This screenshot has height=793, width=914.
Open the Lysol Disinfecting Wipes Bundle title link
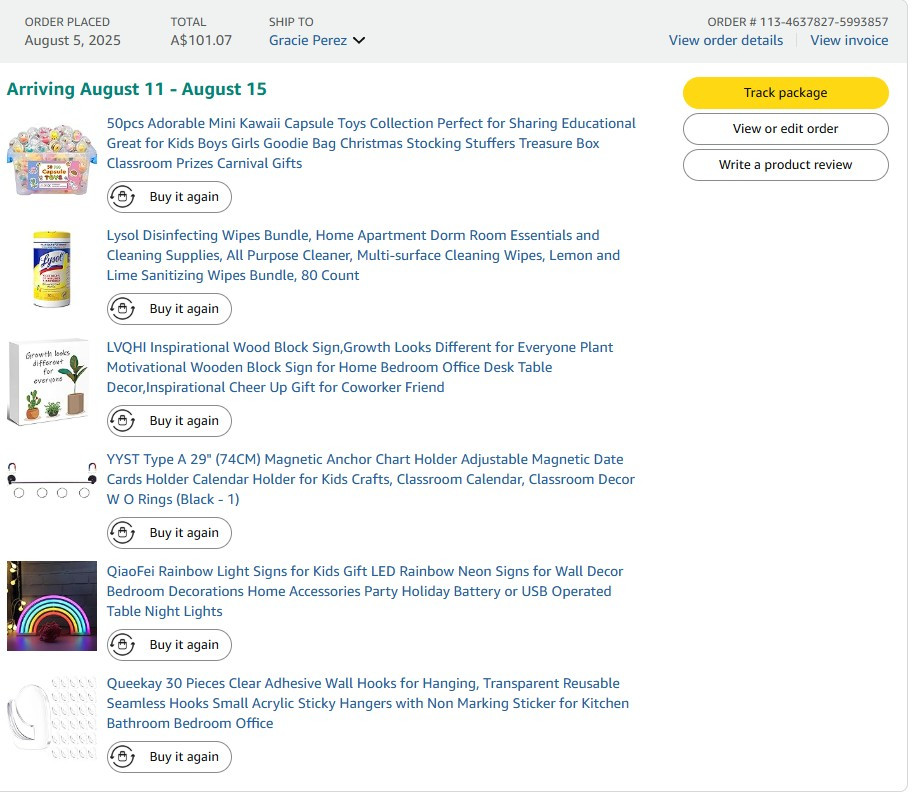pyautogui.click(x=363, y=255)
